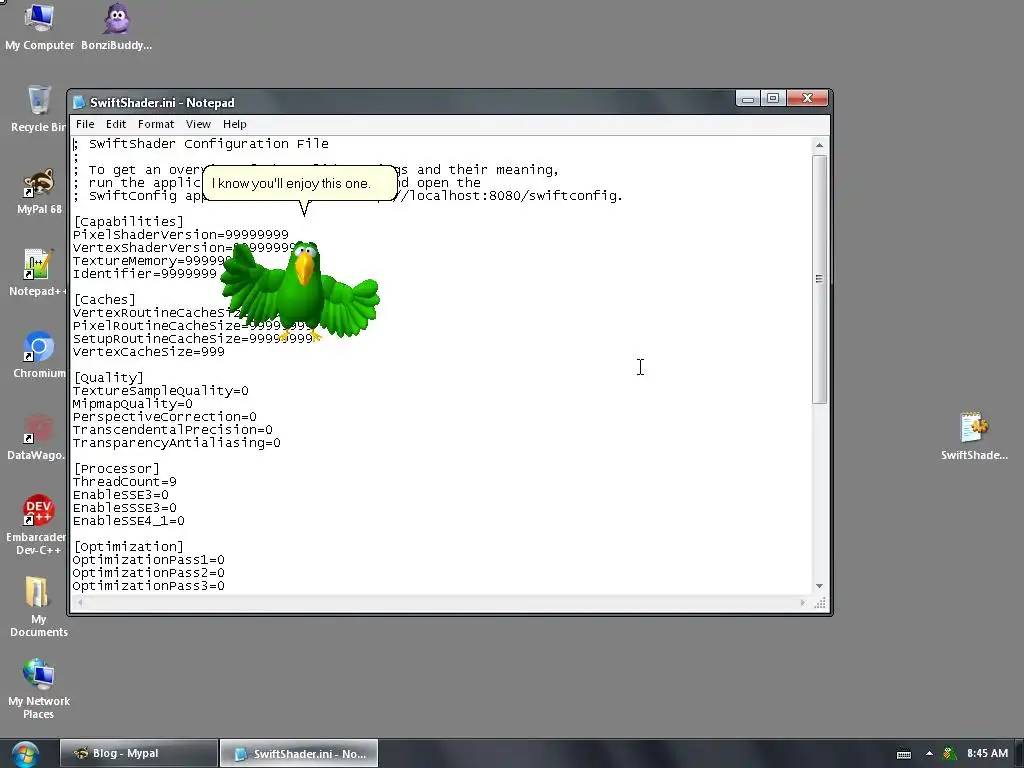Click the EnableSSE3=0 line
Screen dimensions: 1024x768
coord(120,495)
